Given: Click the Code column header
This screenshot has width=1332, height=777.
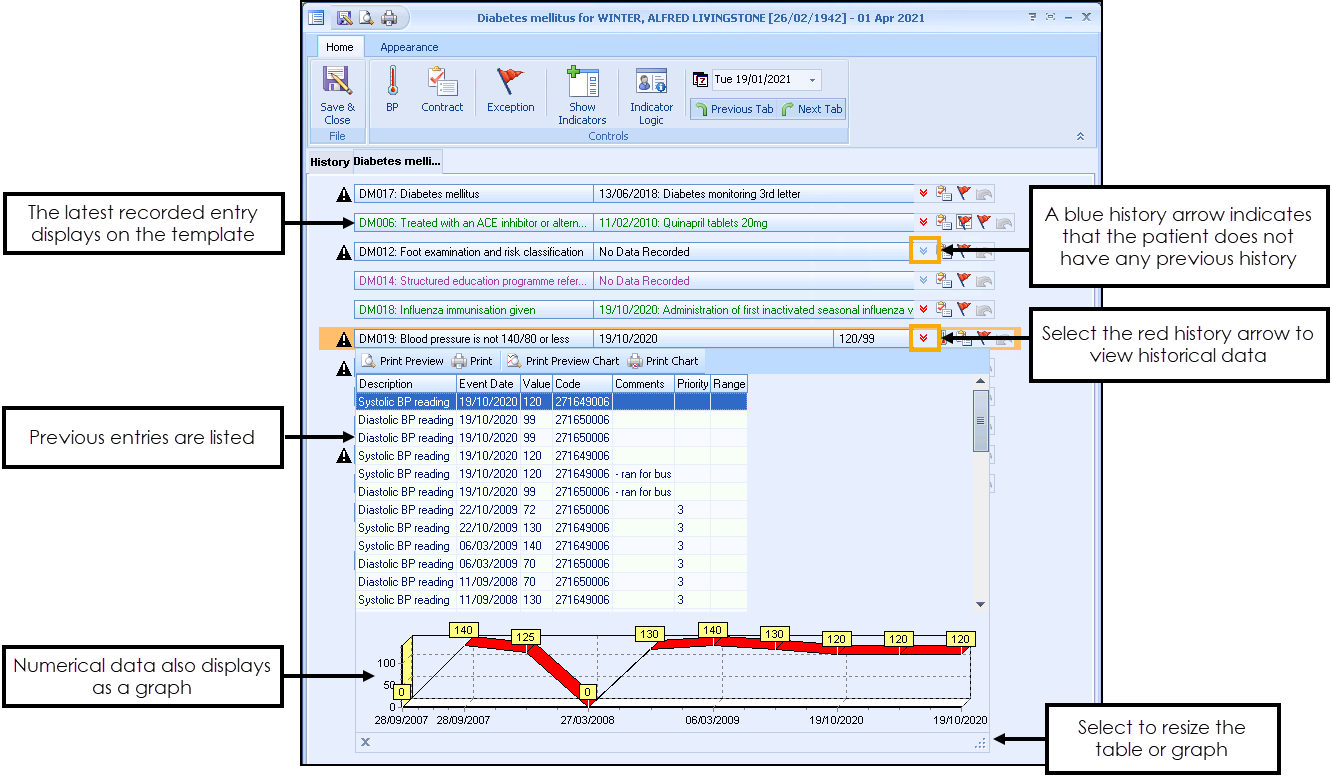Looking at the screenshot, I should [x=583, y=384].
